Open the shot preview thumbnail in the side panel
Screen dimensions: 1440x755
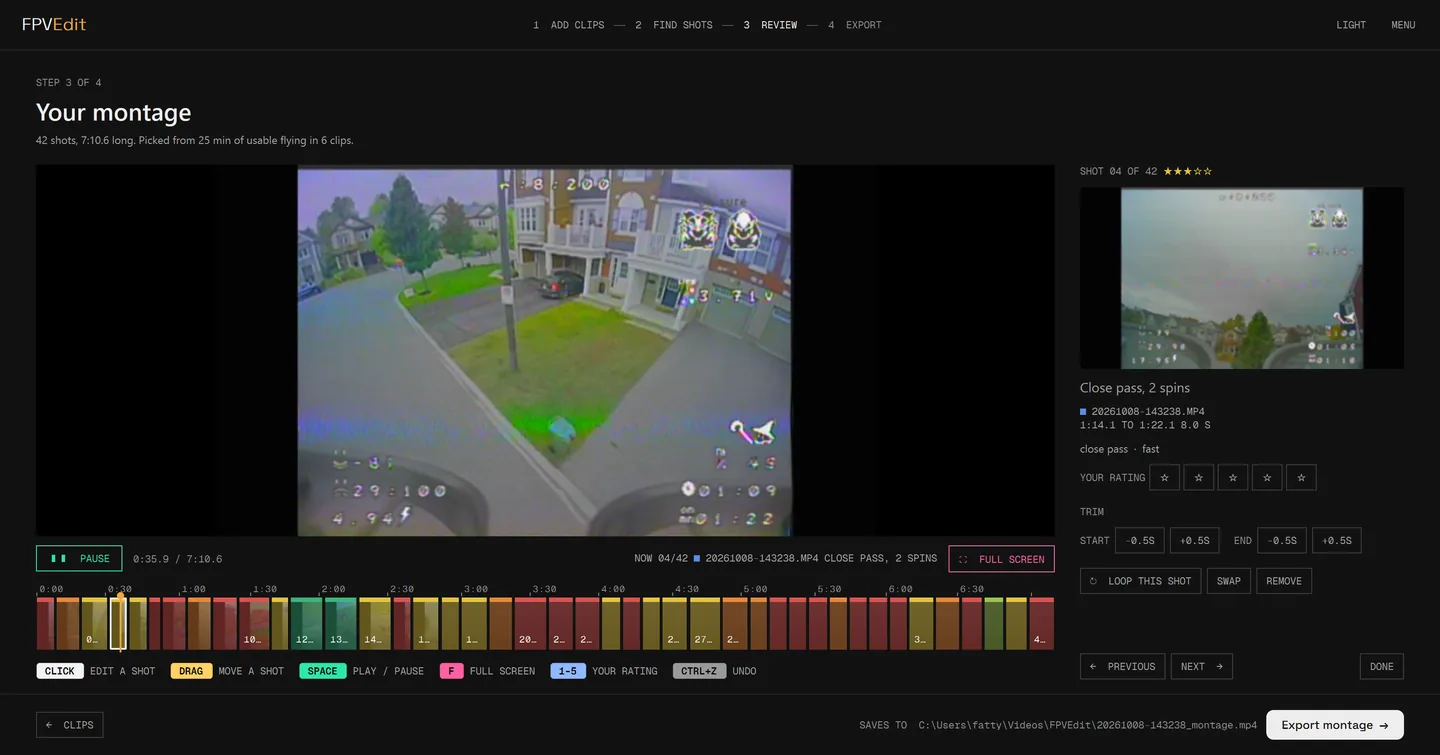(1242, 278)
